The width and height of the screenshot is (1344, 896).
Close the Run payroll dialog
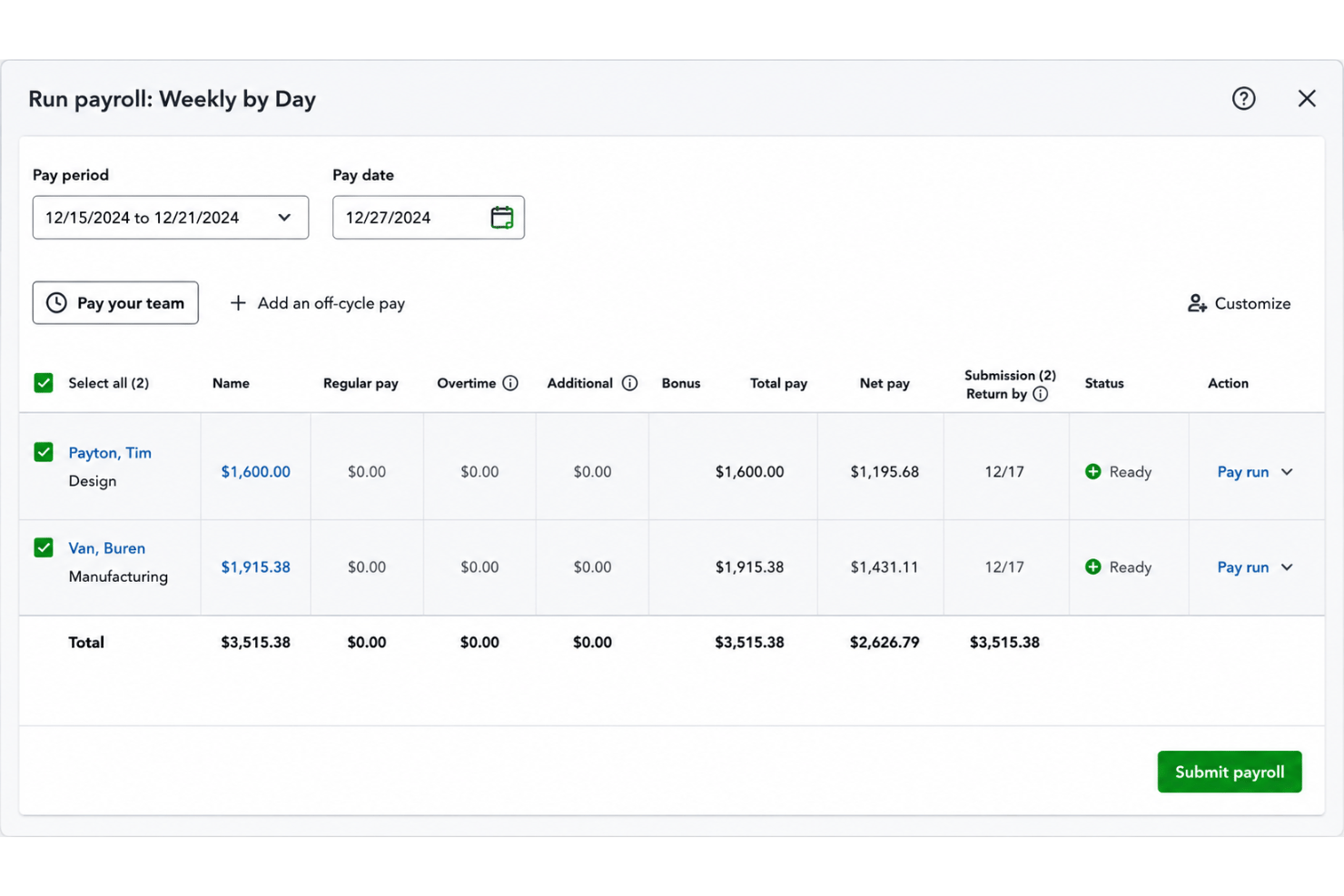tap(1307, 98)
